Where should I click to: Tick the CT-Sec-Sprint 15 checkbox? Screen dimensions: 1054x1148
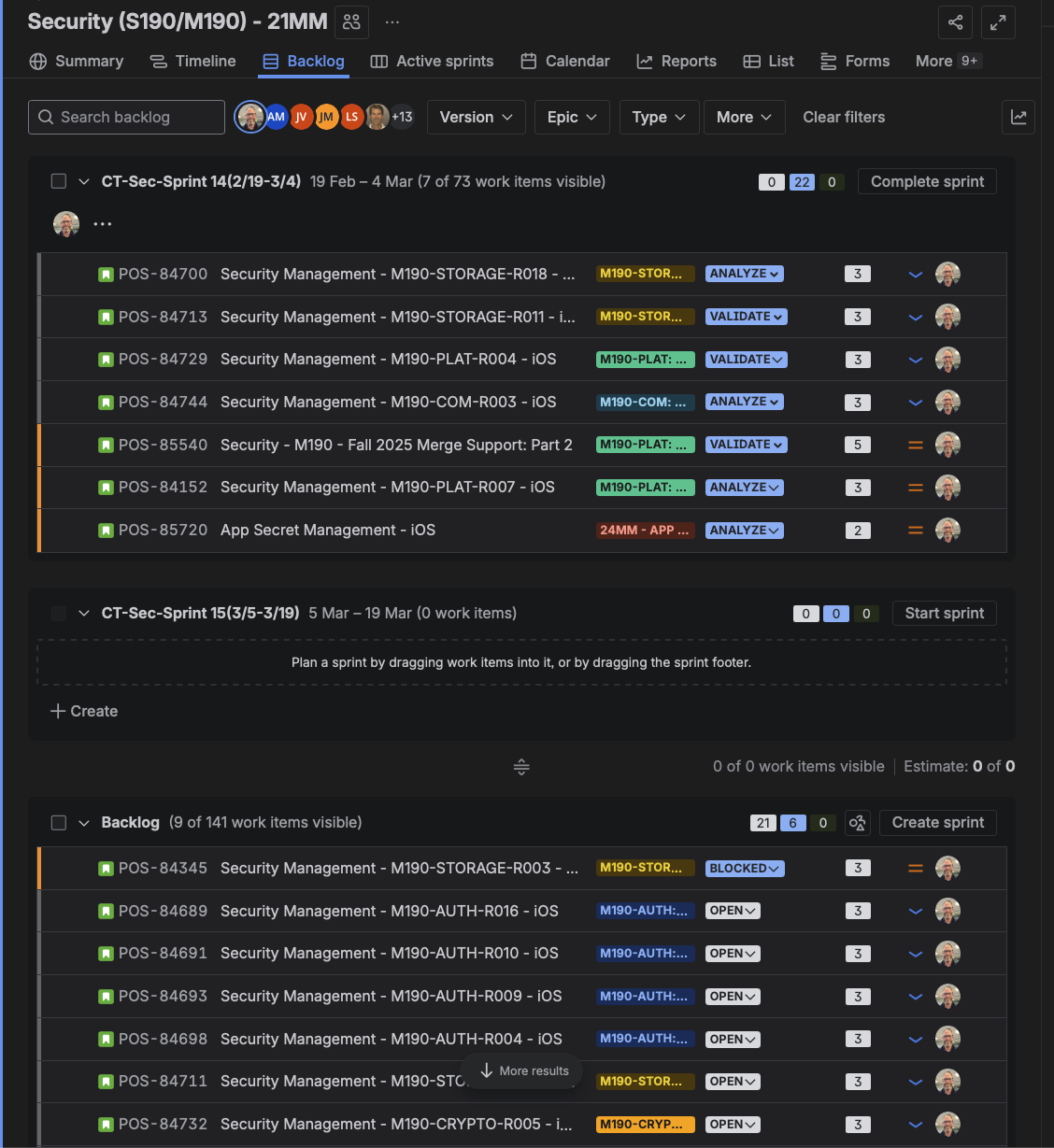pyautogui.click(x=59, y=614)
